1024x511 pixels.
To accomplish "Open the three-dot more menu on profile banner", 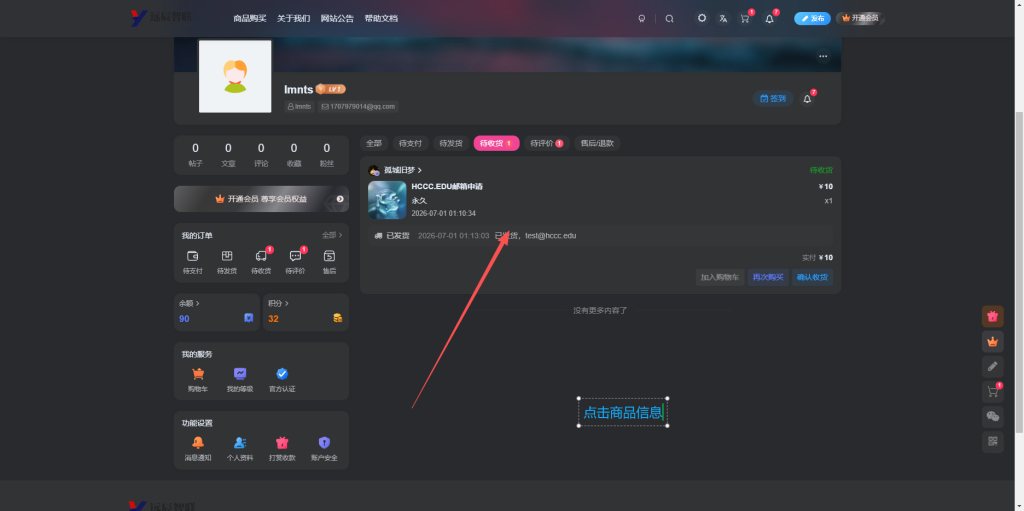I will tap(823, 56).
